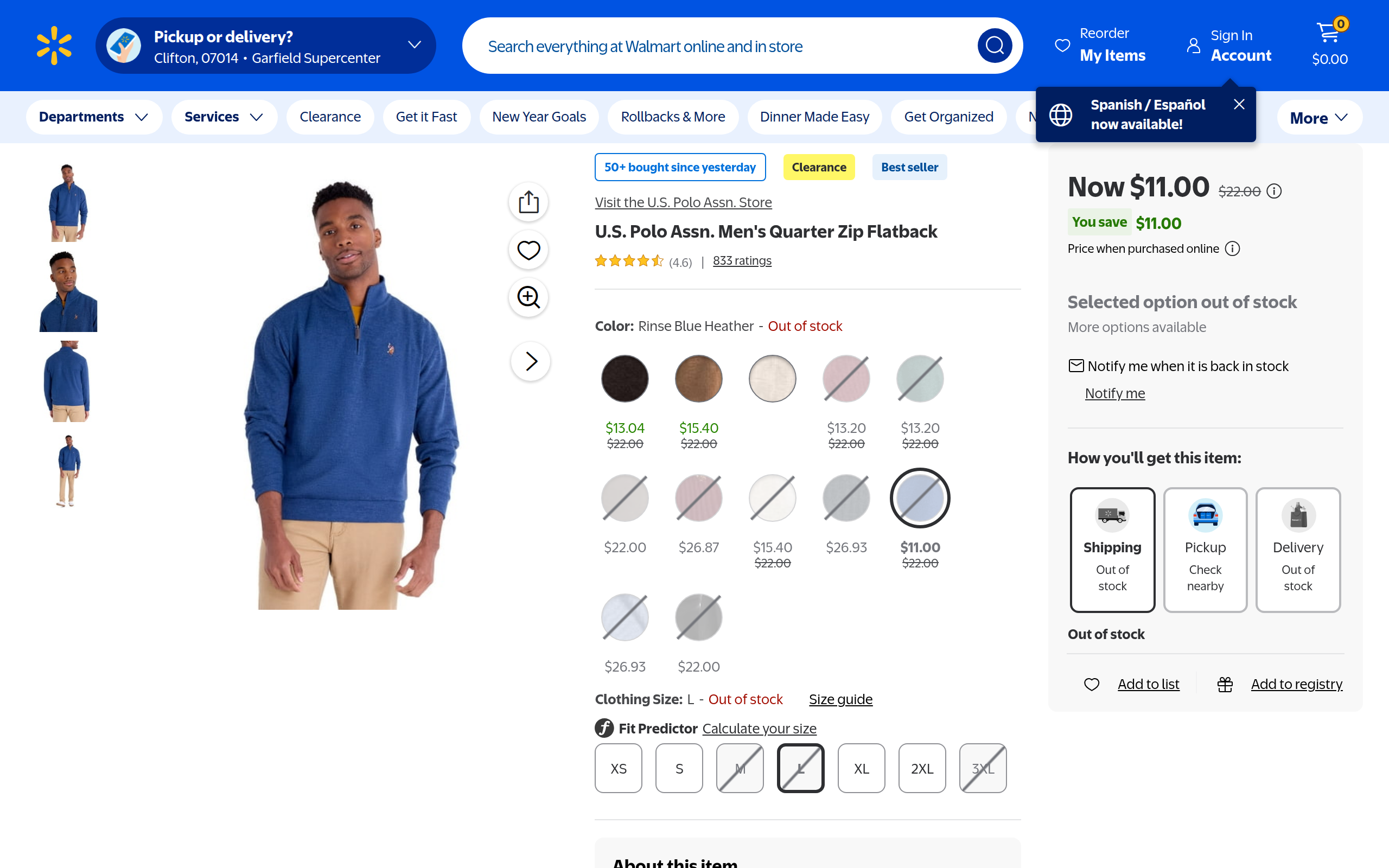Select size XS option

[618, 768]
